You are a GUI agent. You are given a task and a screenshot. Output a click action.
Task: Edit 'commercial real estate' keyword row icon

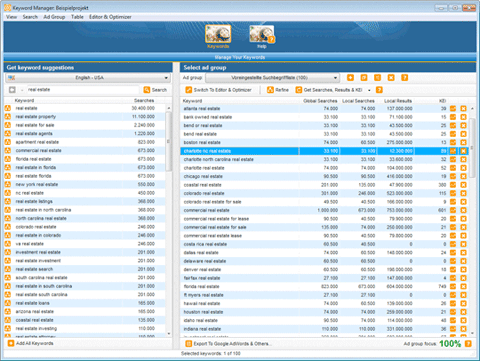click(453, 210)
